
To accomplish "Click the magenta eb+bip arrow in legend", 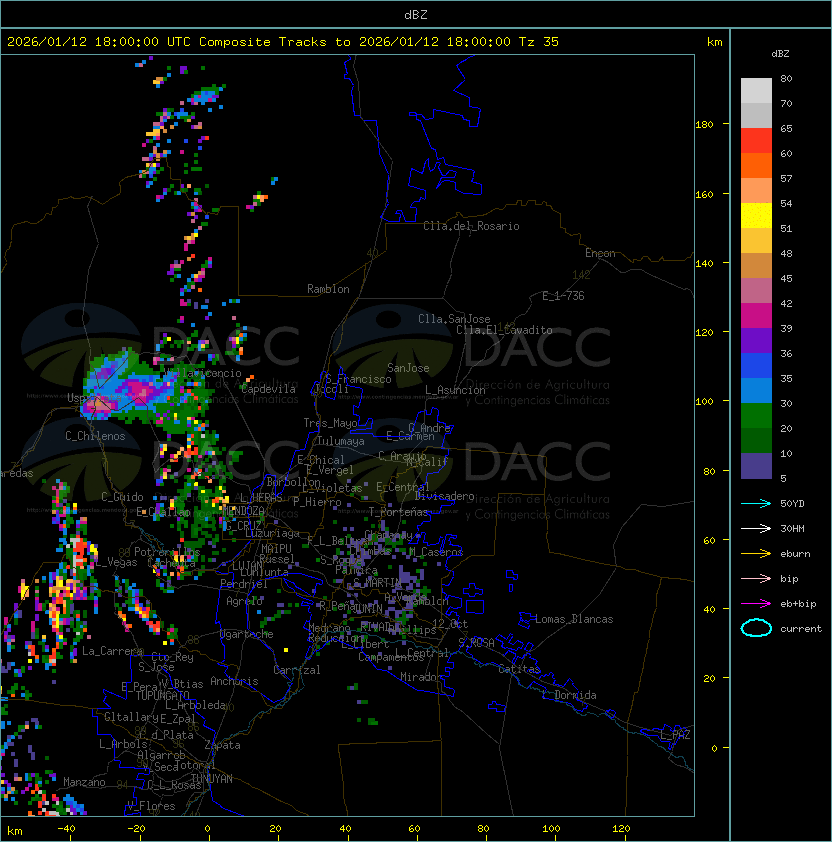I will pos(756,604).
